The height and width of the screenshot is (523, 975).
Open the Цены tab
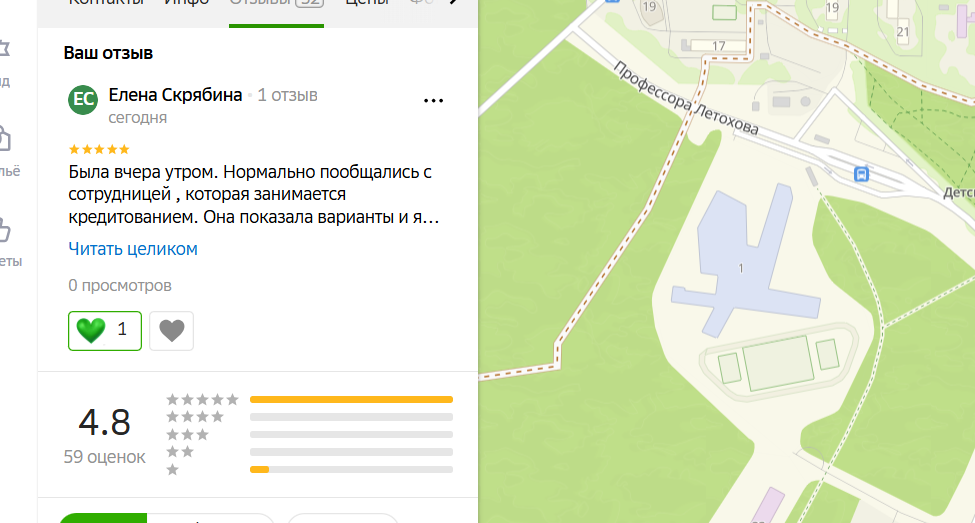(367, 2)
